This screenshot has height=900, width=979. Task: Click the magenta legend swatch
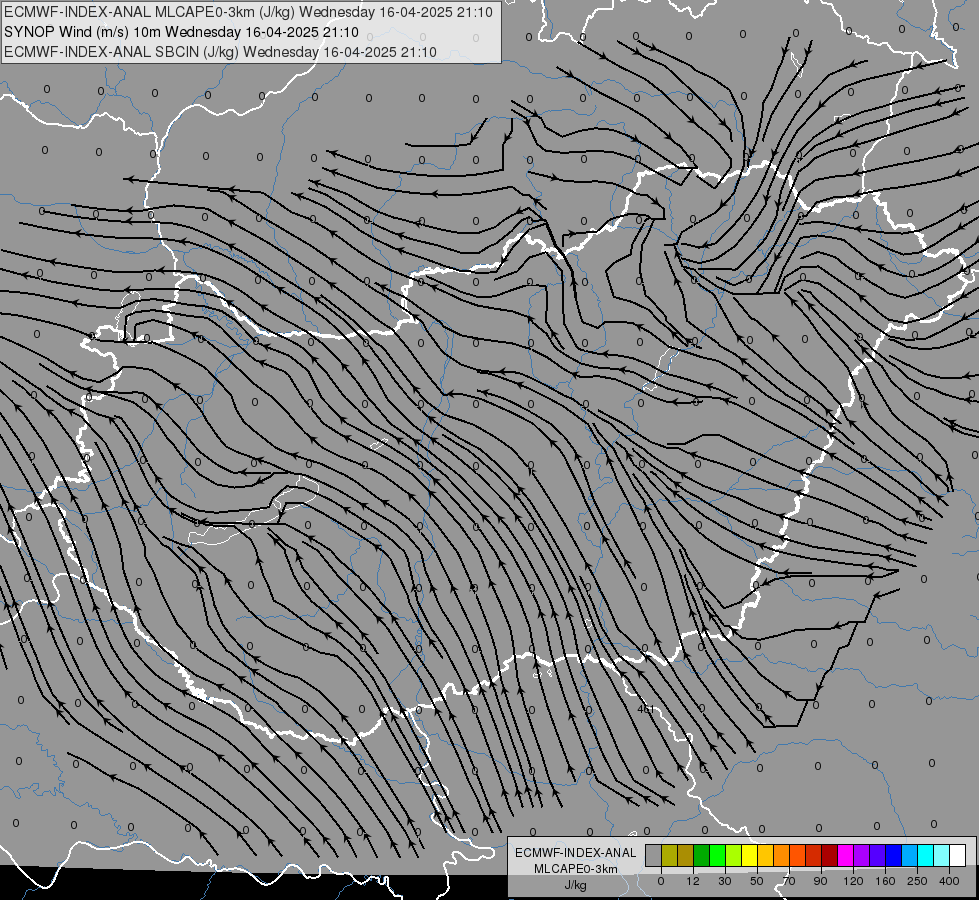pos(846,855)
